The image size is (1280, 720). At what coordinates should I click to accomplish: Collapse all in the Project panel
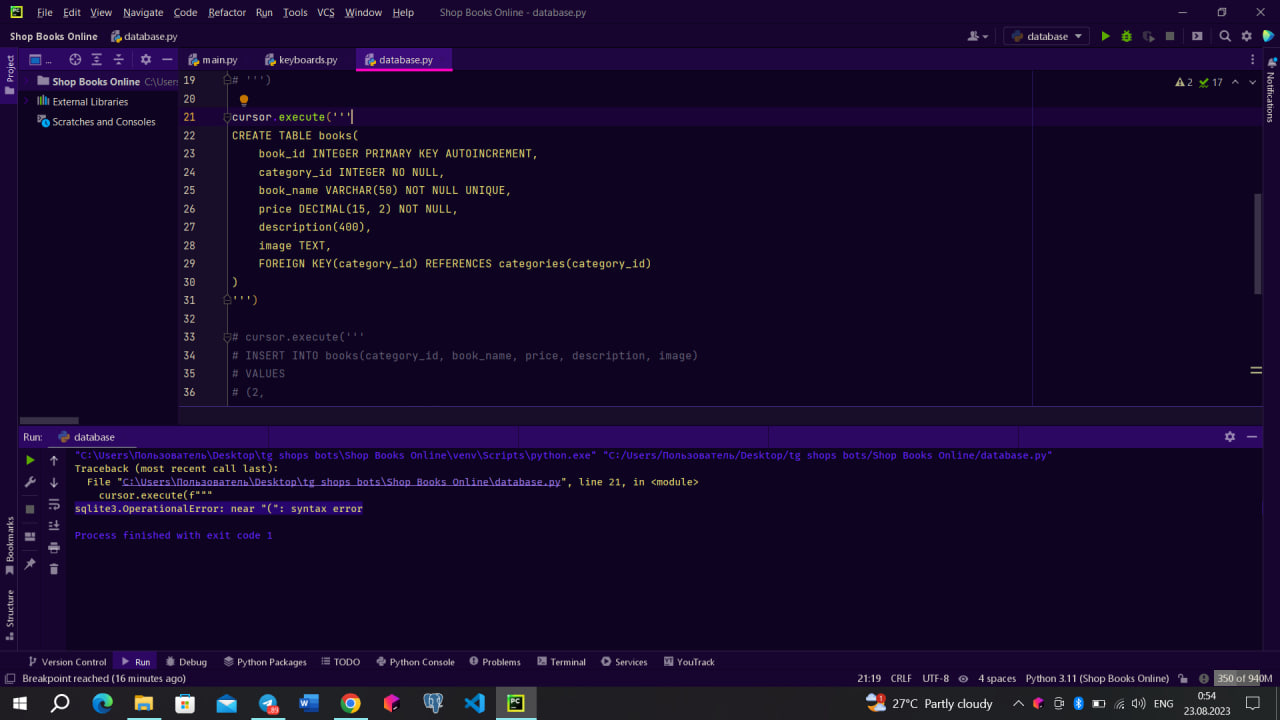click(x=119, y=60)
